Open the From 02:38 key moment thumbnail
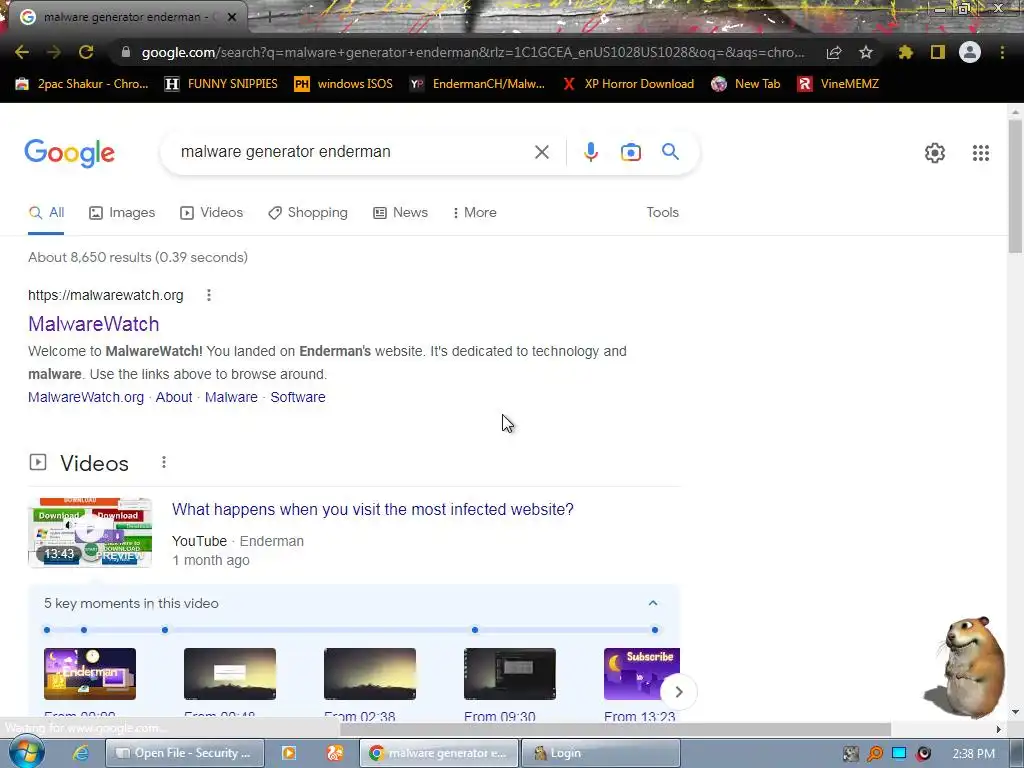The image size is (1024, 768). 370,674
